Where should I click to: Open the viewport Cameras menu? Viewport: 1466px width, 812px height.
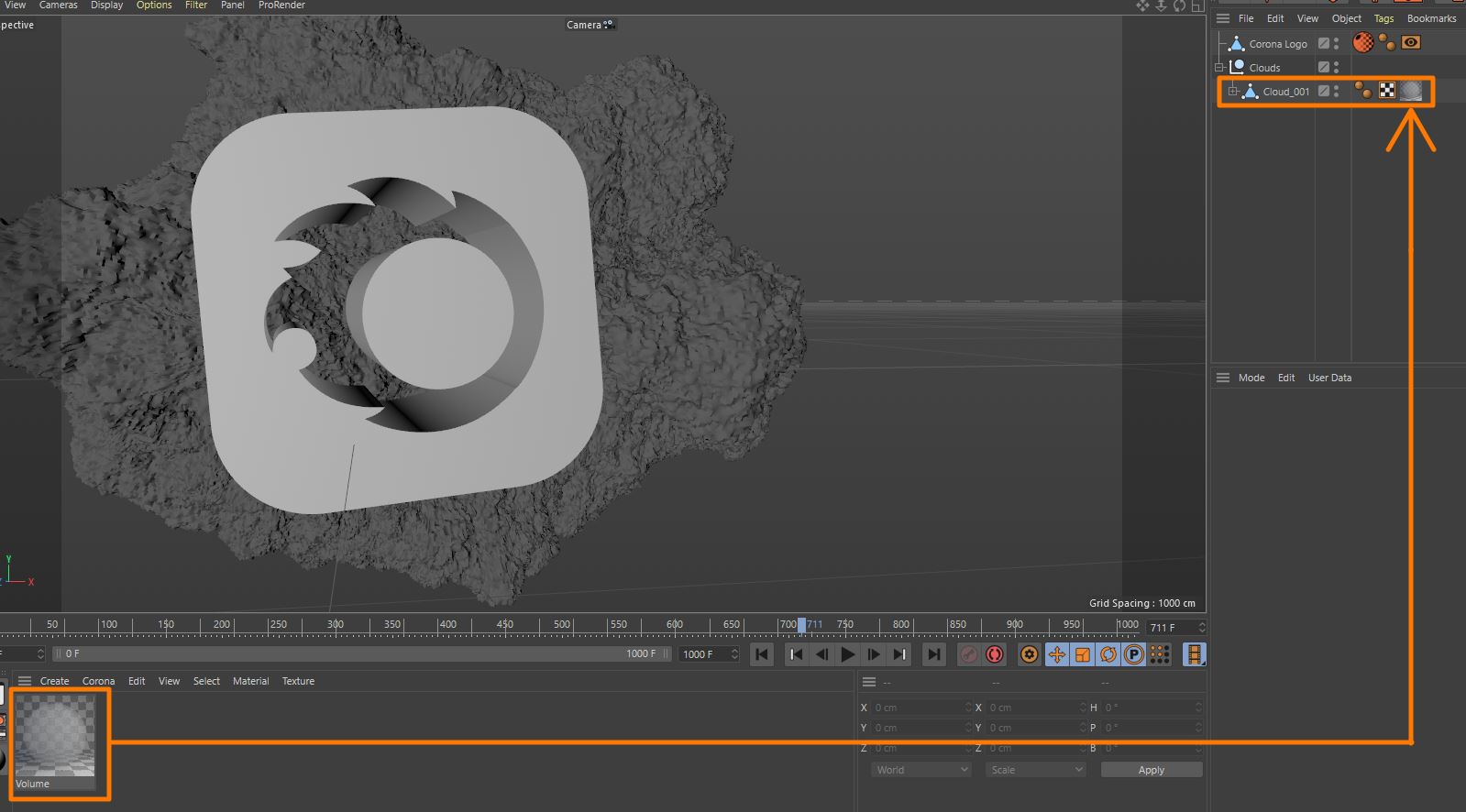[x=58, y=5]
